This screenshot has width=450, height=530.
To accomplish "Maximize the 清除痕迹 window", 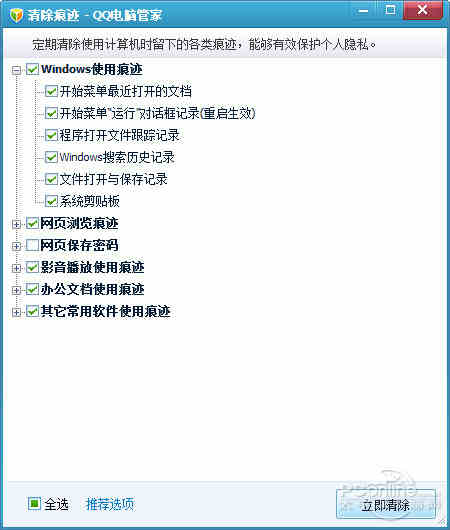I will pos(390,10).
